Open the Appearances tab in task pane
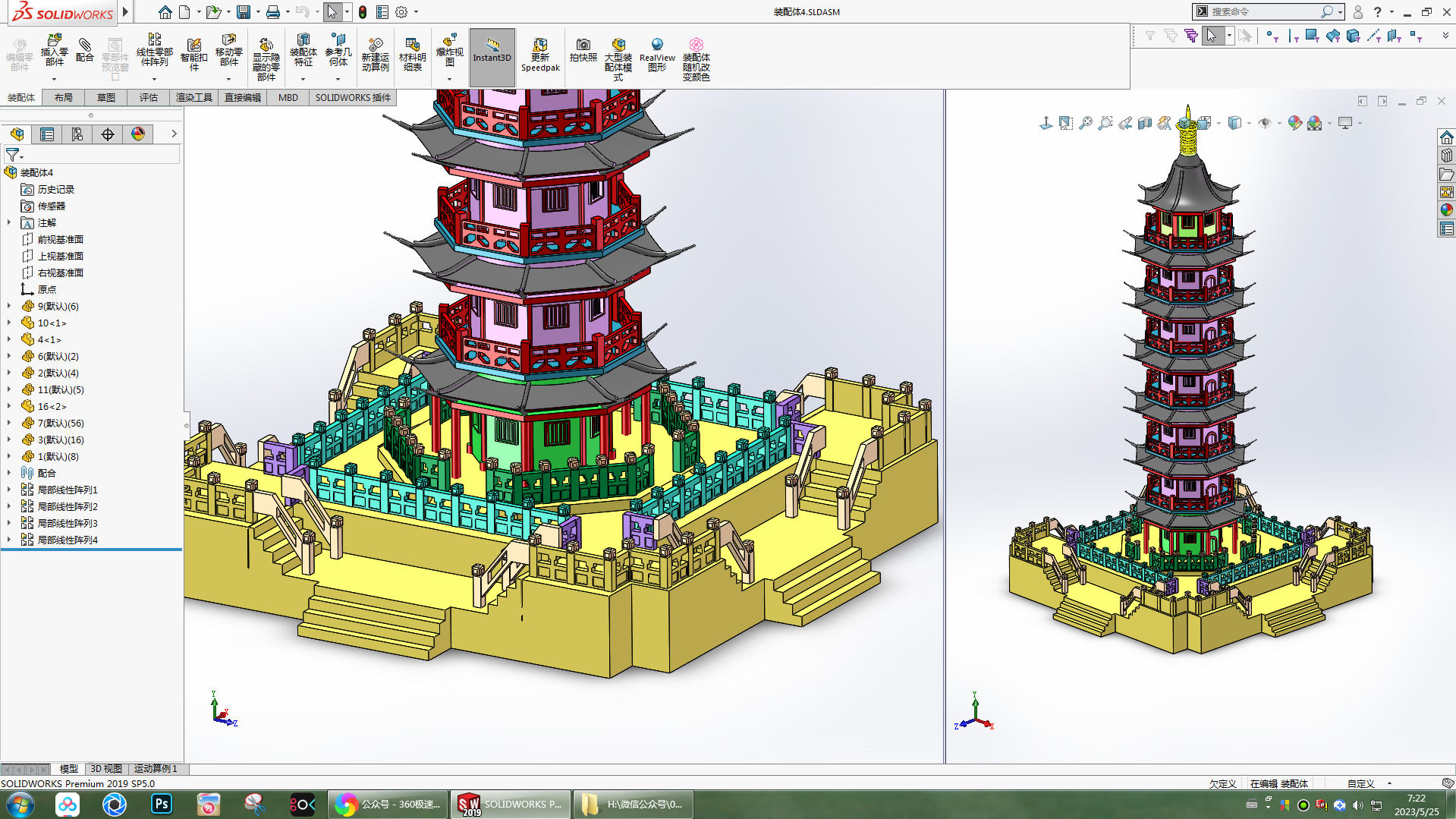The image size is (1456, 819). point(1447,210)
